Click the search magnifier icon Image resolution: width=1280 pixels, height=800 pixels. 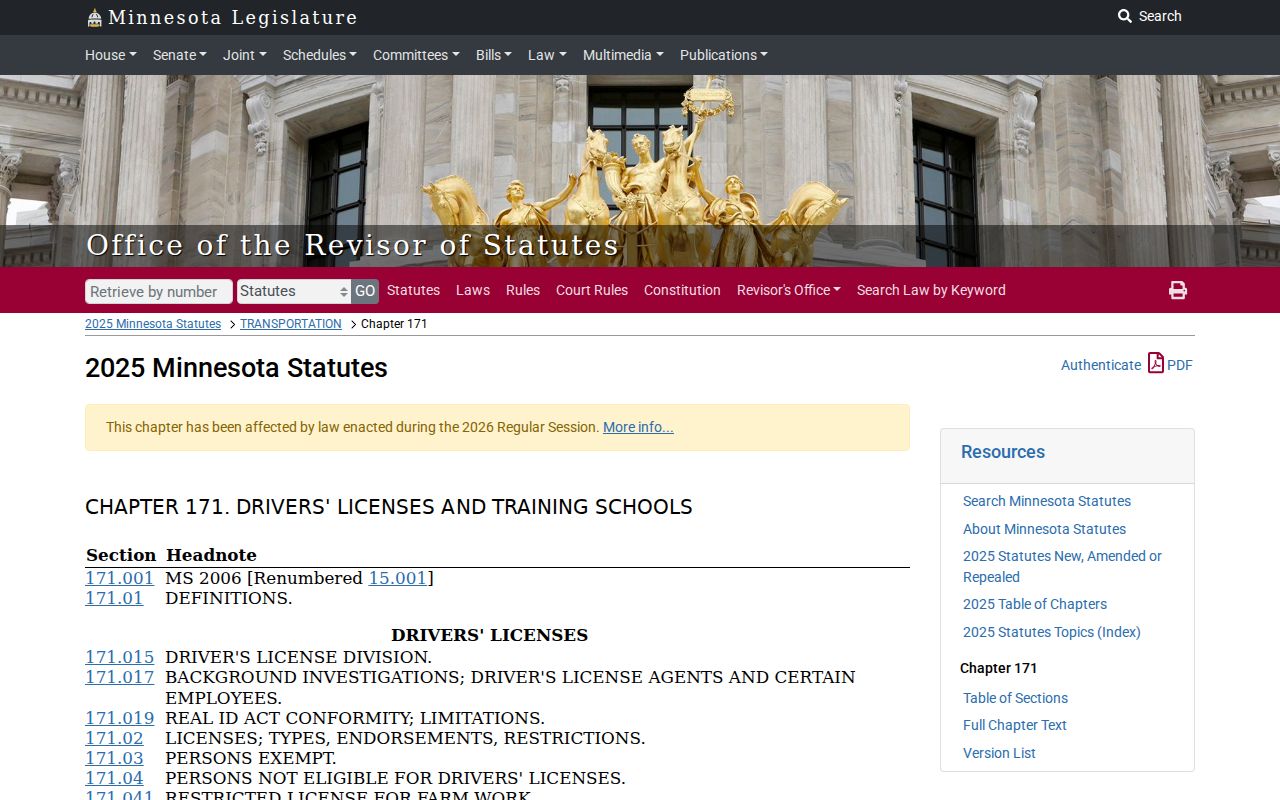click(1125, 16)
